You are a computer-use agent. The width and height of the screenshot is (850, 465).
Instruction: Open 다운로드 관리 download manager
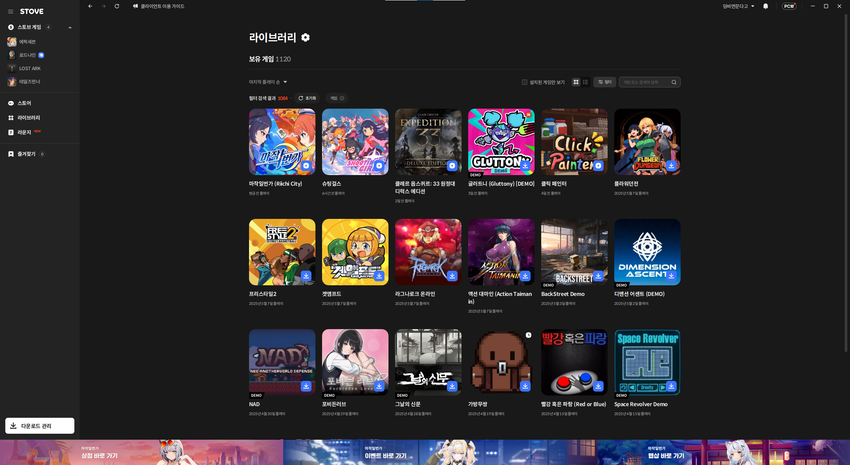(40, 426)
